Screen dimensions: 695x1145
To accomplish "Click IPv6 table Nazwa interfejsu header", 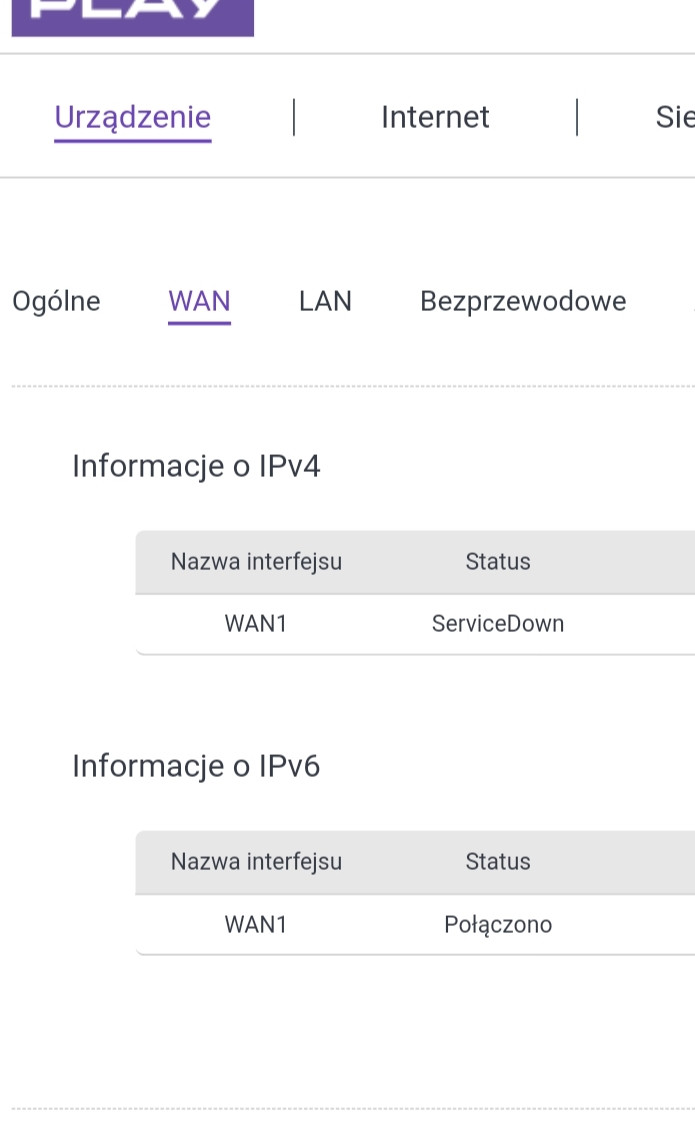I will tap(256, 862).
